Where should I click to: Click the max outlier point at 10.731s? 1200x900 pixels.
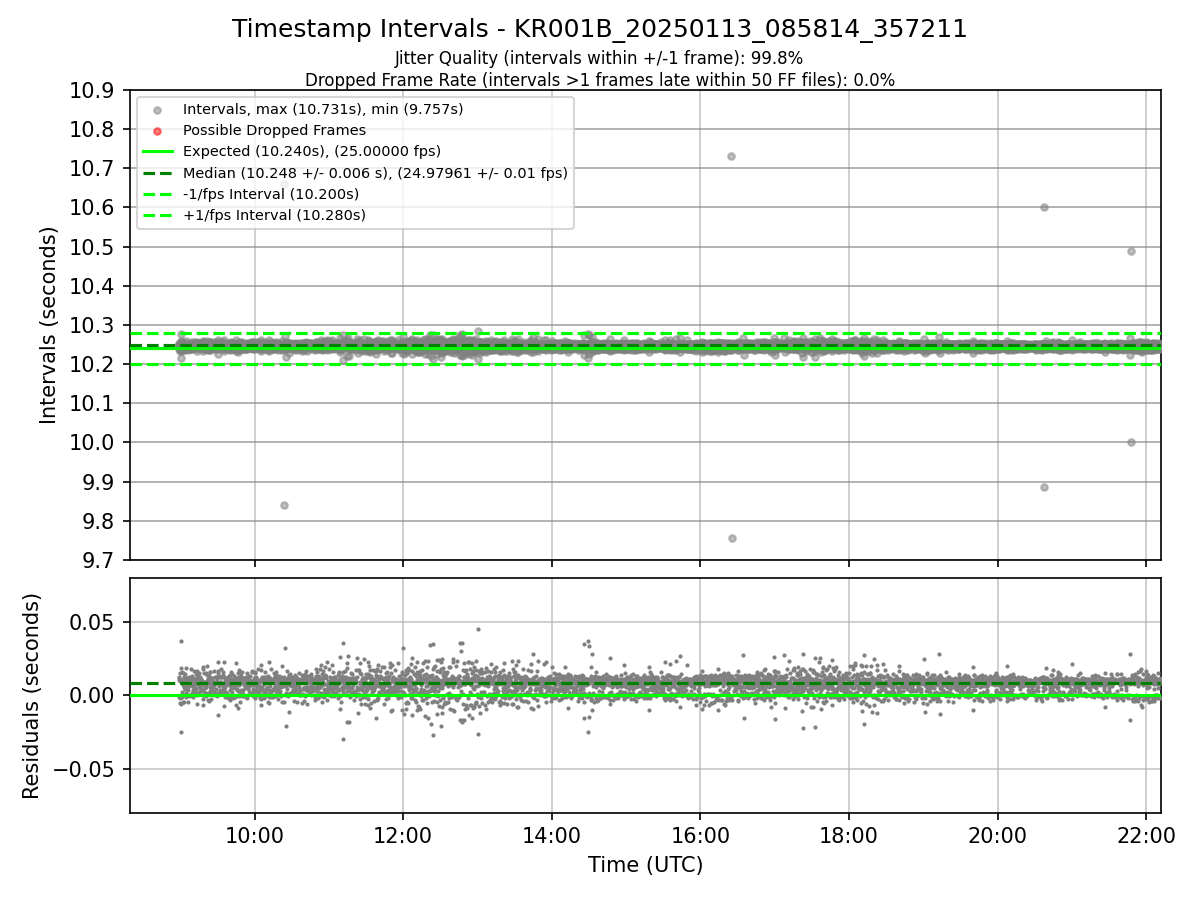click(731, 156)
